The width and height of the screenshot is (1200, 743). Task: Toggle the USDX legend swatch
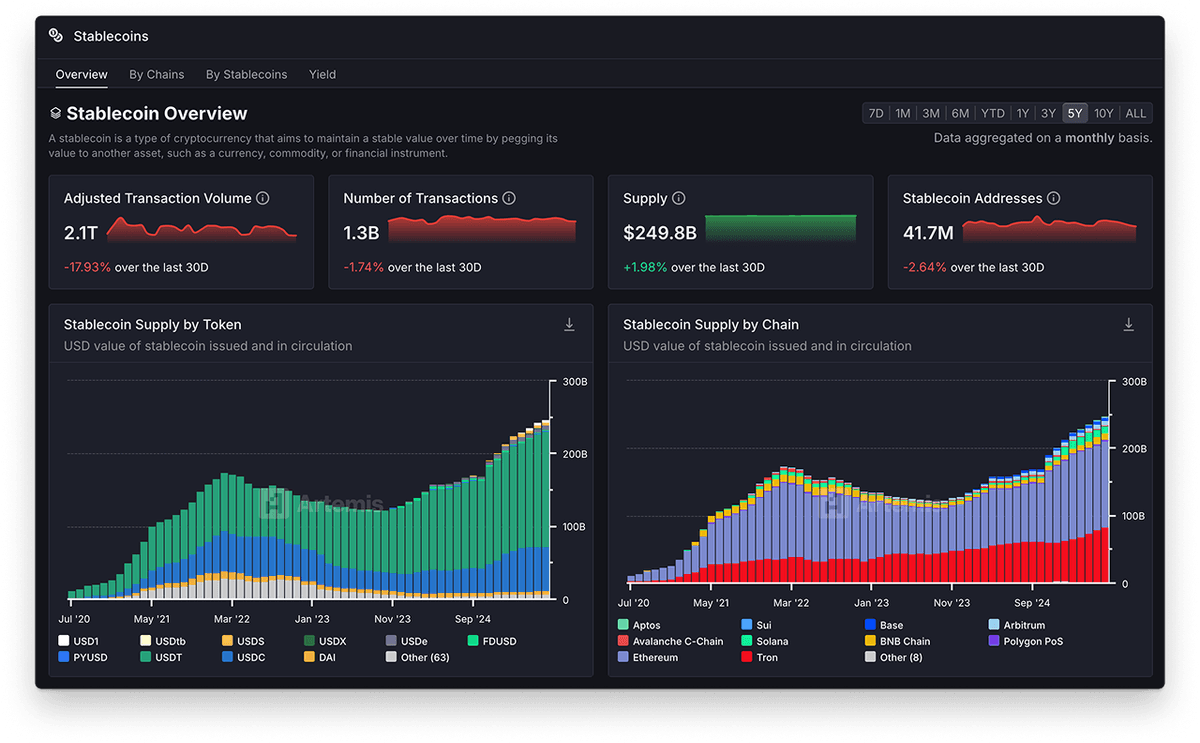pyautogui.click(x=309, y=641)
